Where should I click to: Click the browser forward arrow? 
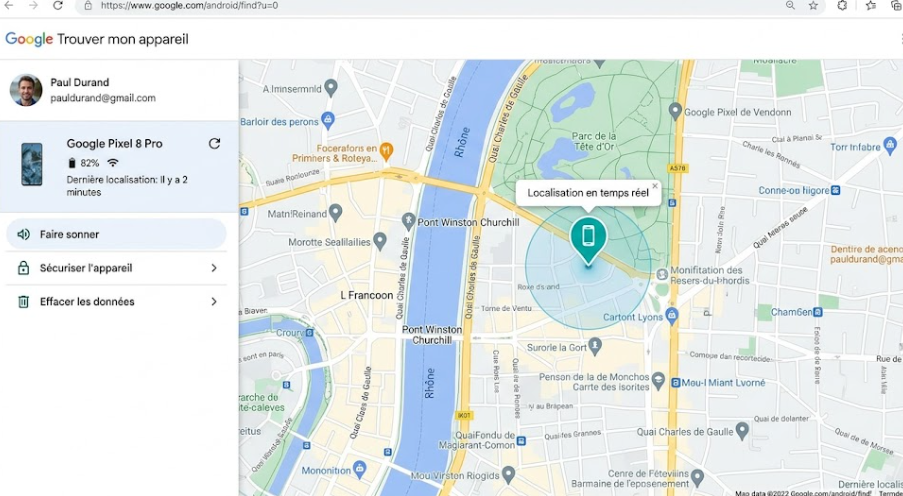click(33, 5)
